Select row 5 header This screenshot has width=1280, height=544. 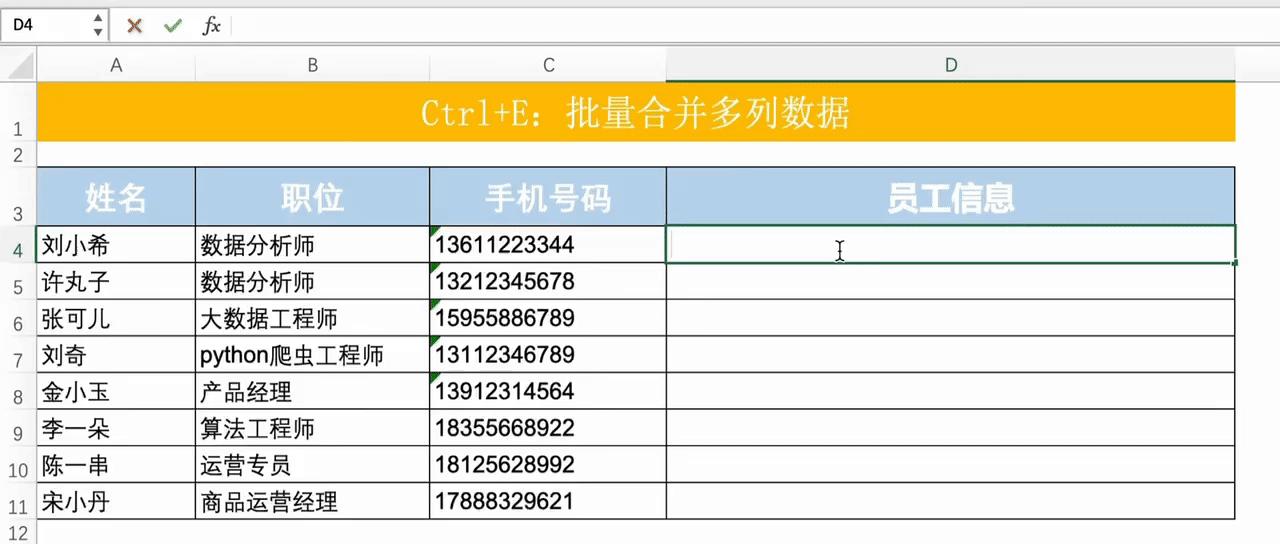[18, 282]
